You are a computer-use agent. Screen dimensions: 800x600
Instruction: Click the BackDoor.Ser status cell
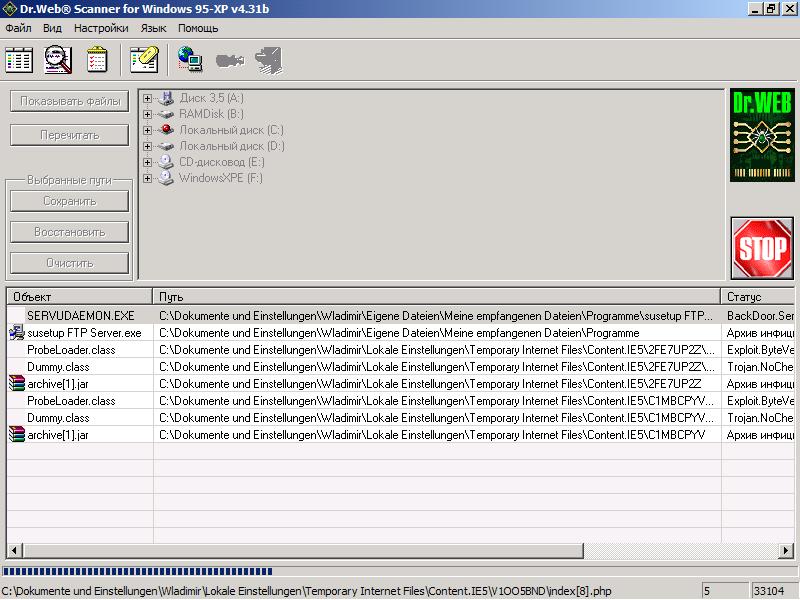click(x=759, y=316)
